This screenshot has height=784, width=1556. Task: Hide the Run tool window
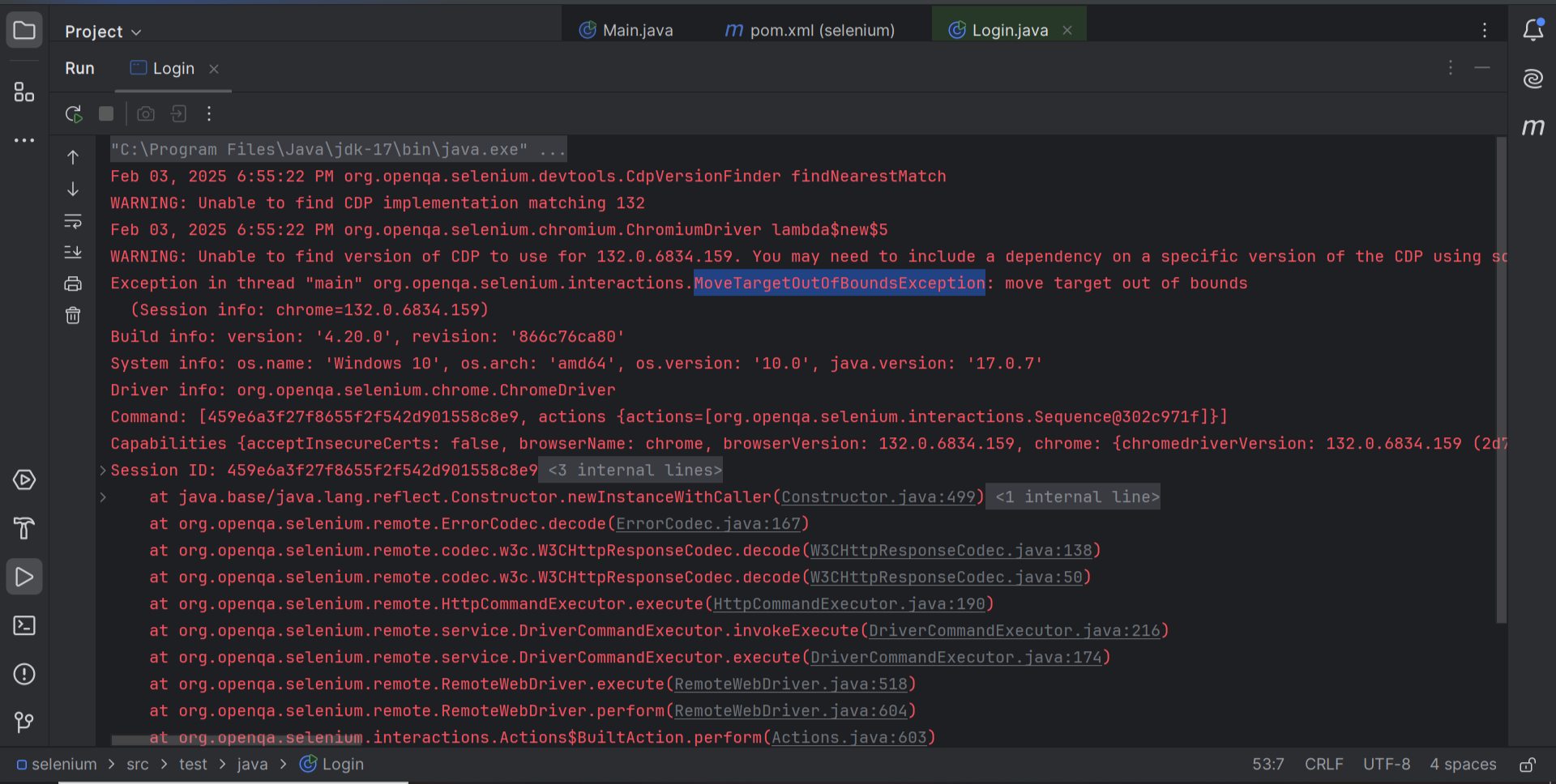(1482, 68)
